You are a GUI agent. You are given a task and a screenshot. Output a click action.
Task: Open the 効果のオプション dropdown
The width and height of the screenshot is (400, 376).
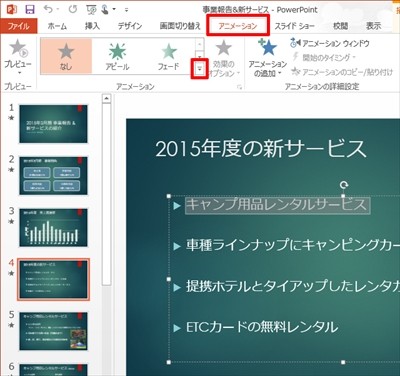(x=224, y=59)
